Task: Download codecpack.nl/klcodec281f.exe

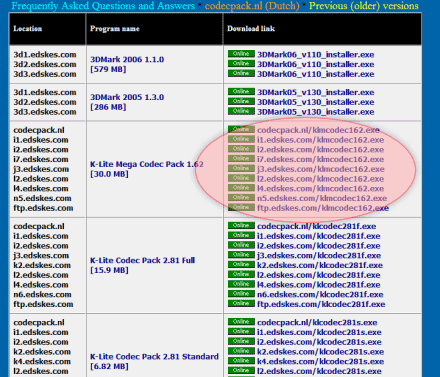Action: pyautogui.click(x=316, y=226)
